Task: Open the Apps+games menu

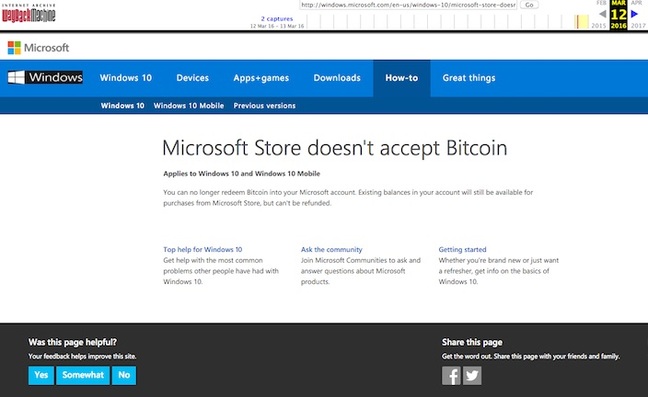Action: pyautogui.click(x=261, y=78)
